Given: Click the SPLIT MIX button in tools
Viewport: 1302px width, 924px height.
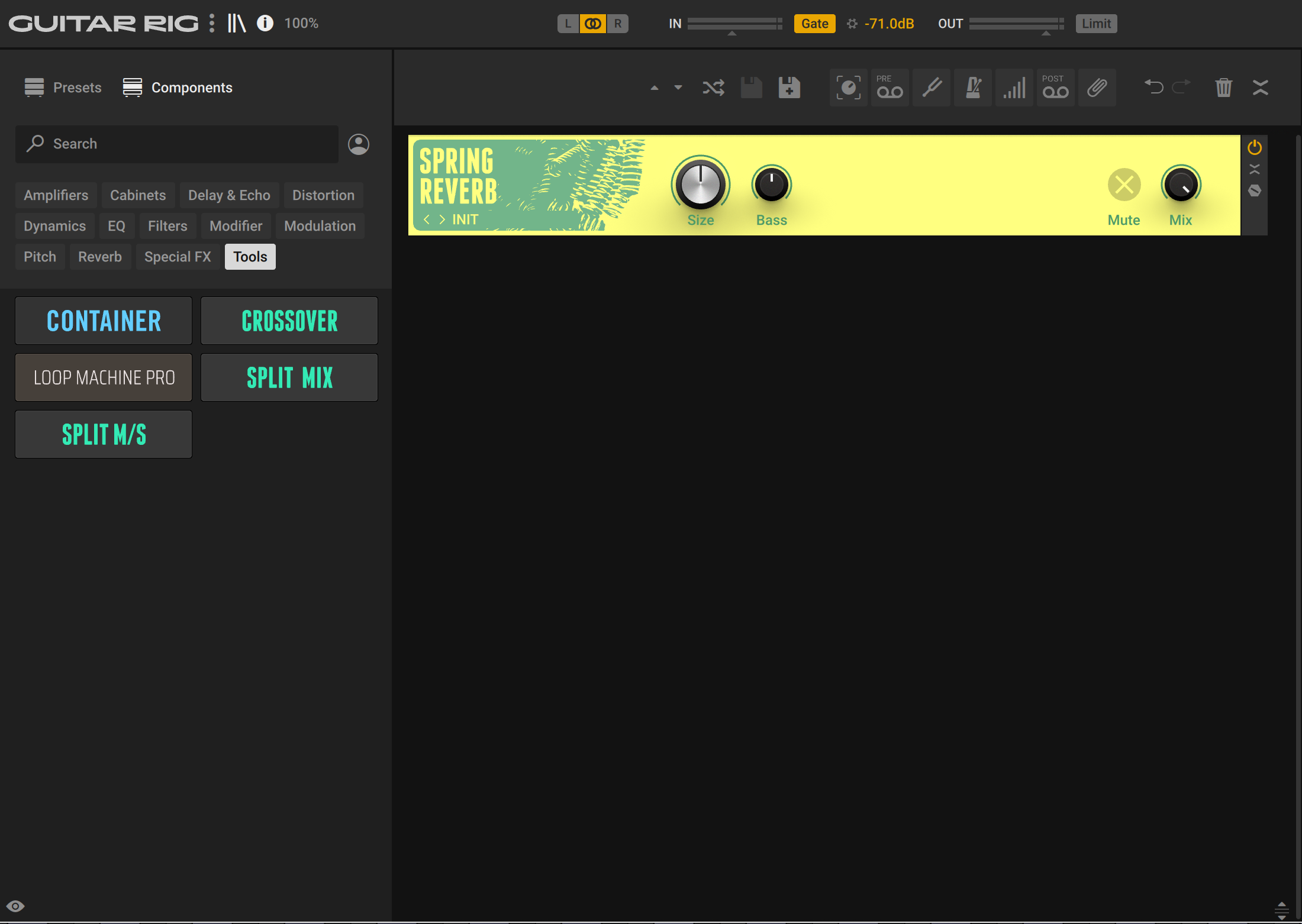Looking at the screenshot, I should click(289, 377).
